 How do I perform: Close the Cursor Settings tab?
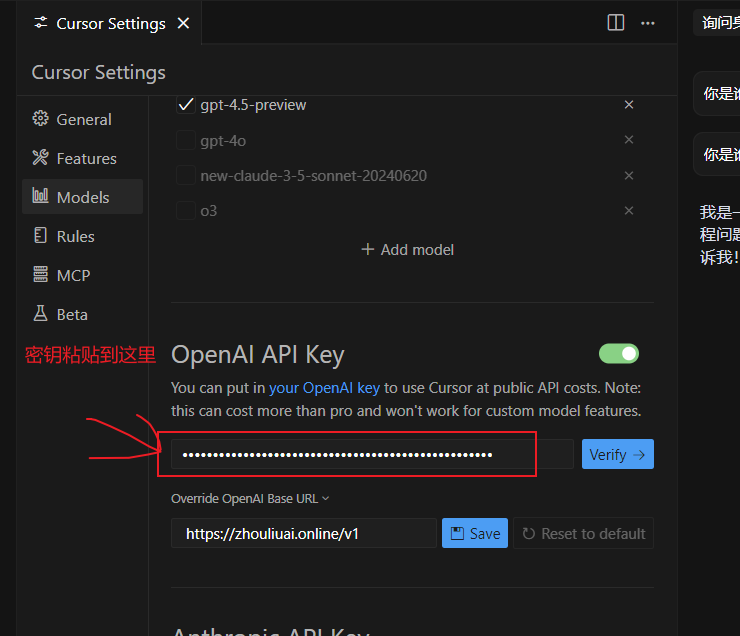(183, 23)
